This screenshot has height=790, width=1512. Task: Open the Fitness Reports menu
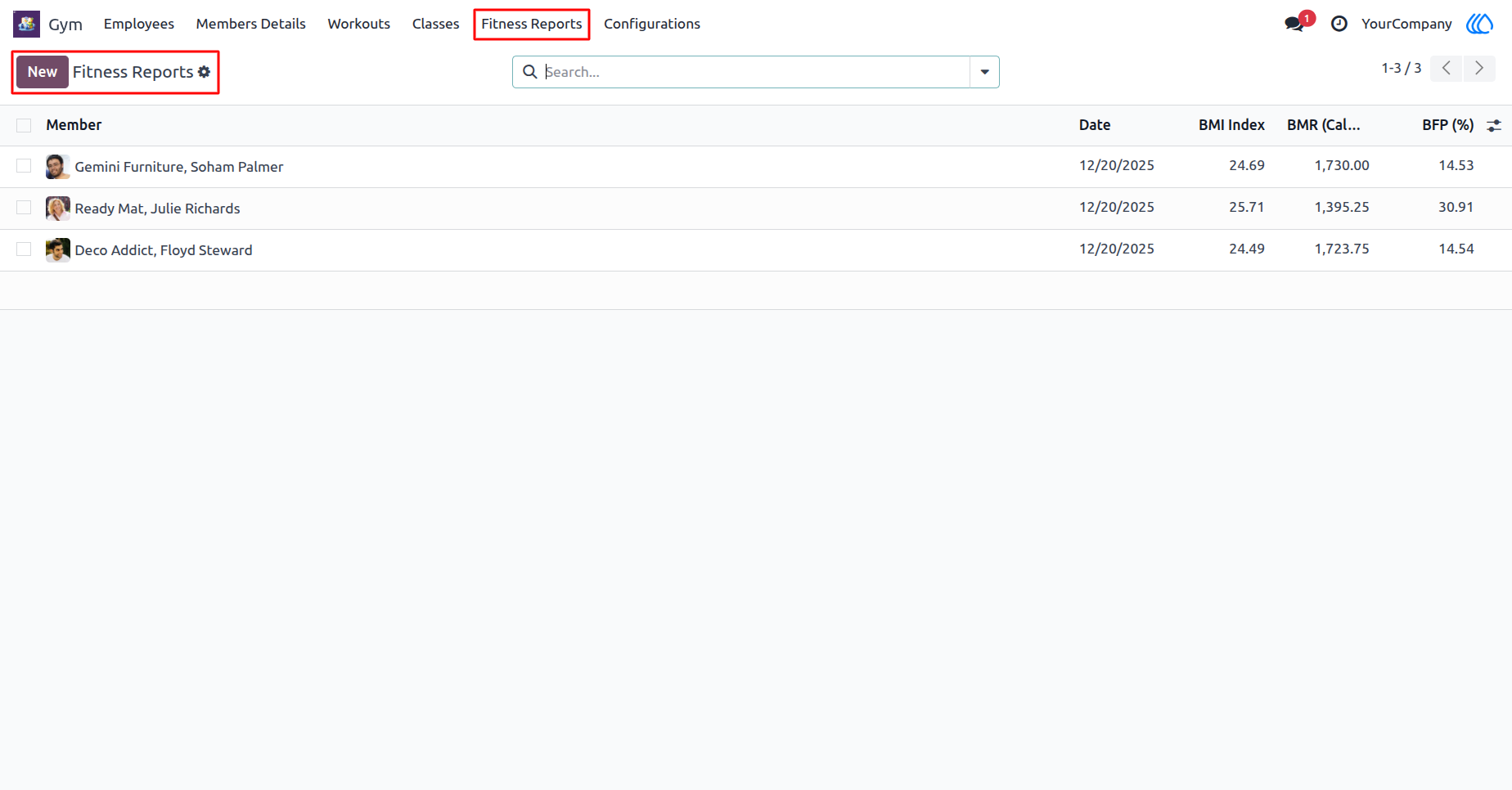[x=532, y=24]
